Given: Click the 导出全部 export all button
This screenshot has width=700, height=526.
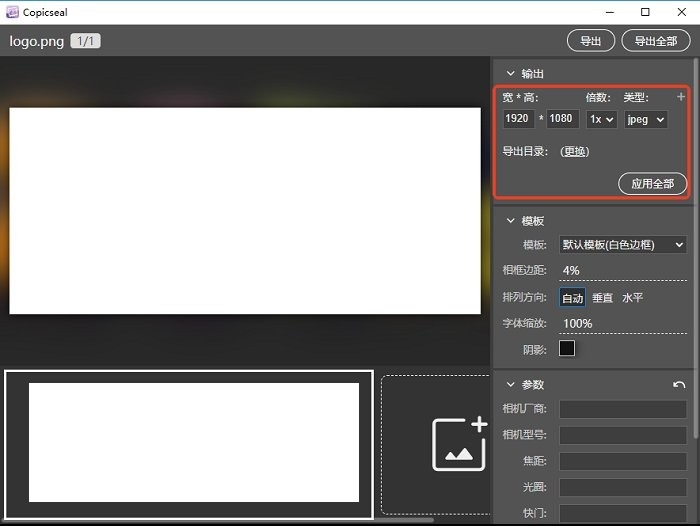Looking at the screenshot, I should (655, 41).
